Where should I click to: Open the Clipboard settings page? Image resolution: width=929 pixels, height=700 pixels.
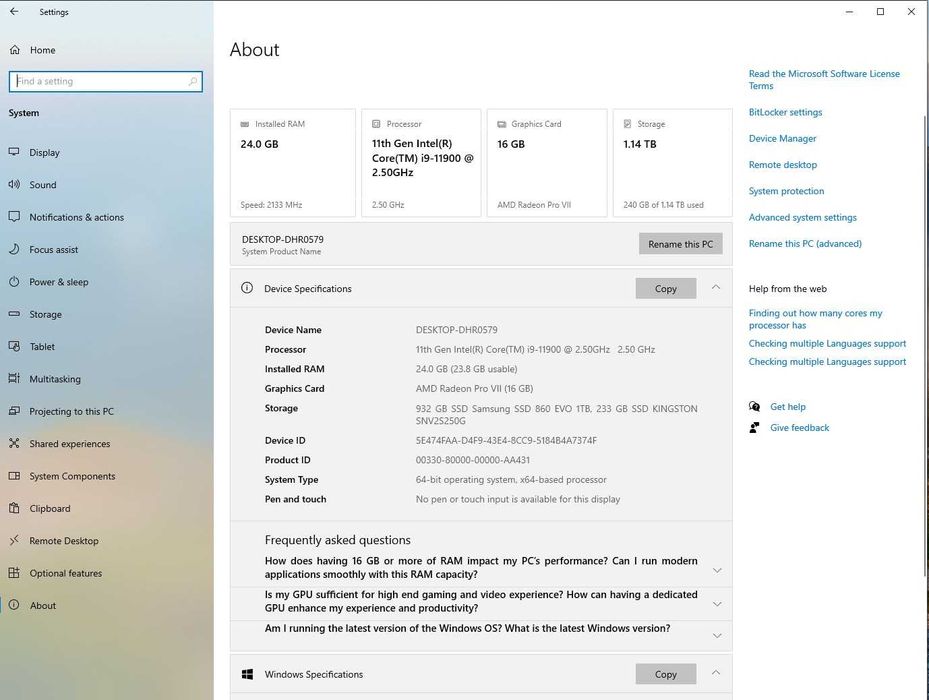(x=107, y=508)
